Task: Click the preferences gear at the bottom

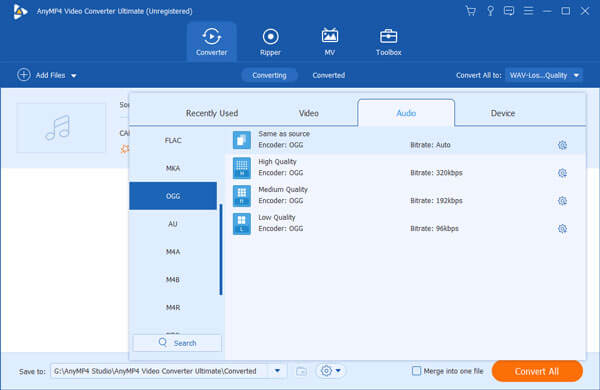Action: [x=326, y=370]
